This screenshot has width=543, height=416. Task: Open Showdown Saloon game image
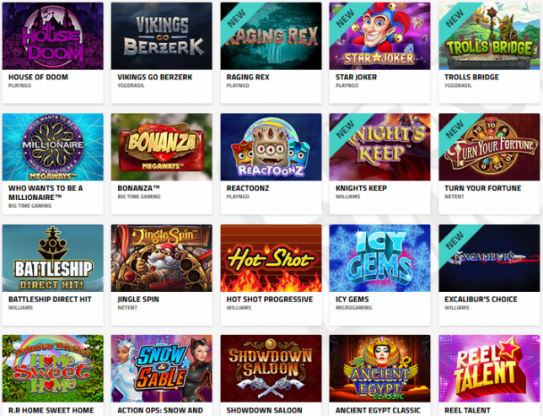271,369
